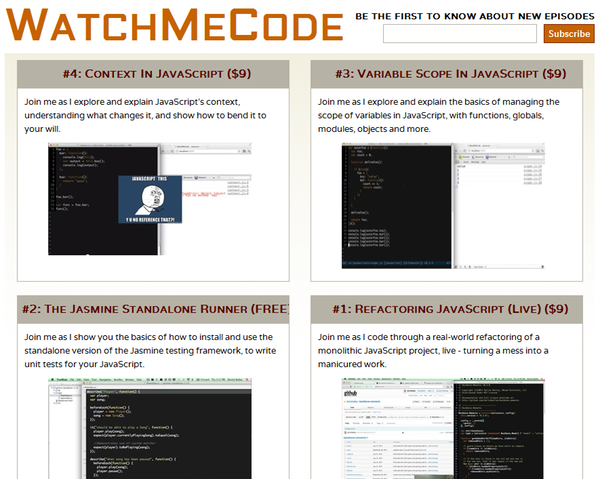
Task: Click the text 'manicured work.'
Action: (352, 364)
